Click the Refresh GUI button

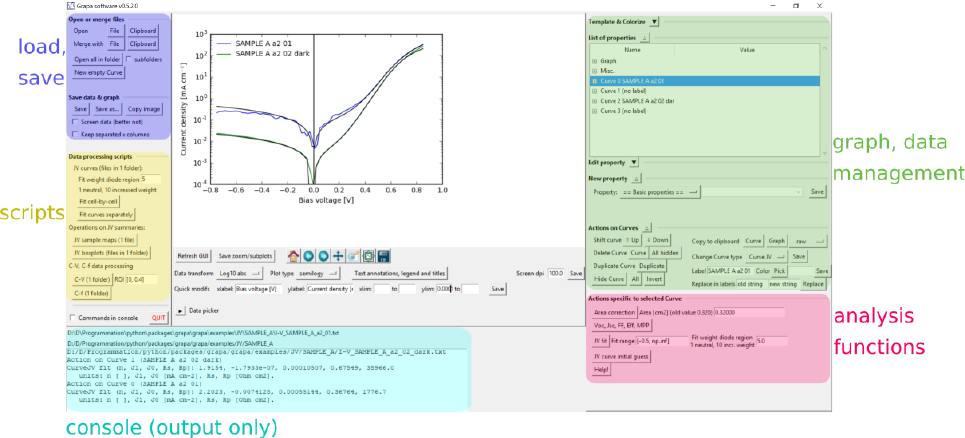pos(194,256)
